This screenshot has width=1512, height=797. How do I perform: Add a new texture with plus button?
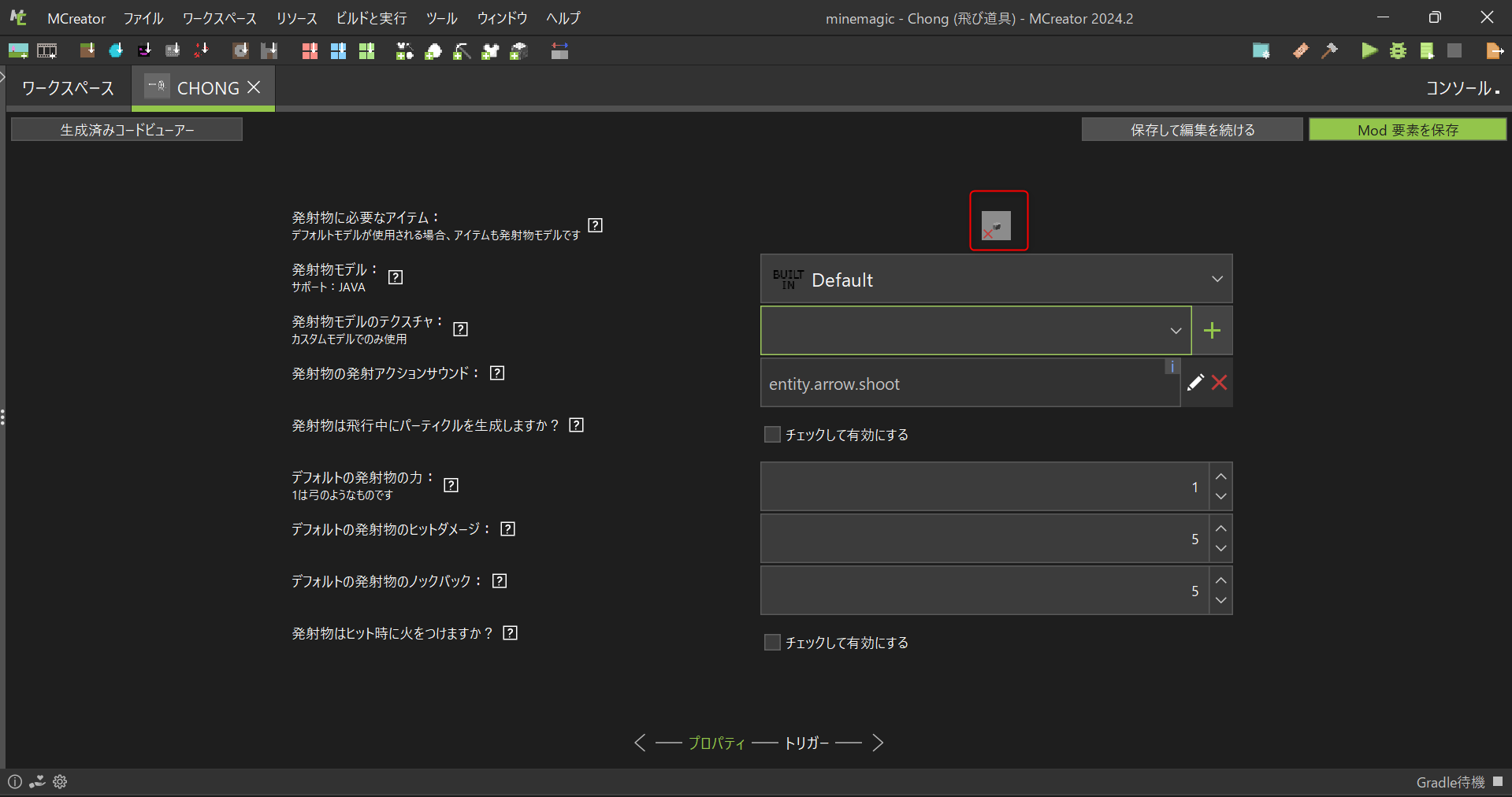pyautogui.click(x=1213, y=331)
